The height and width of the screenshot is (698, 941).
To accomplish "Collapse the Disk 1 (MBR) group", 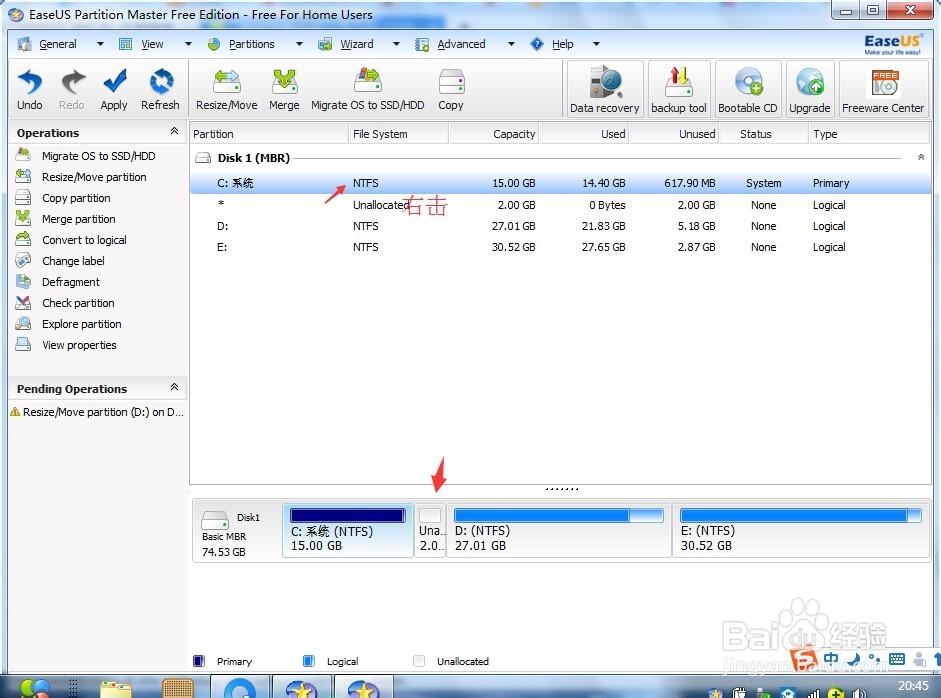I will [x=921, y=157].
